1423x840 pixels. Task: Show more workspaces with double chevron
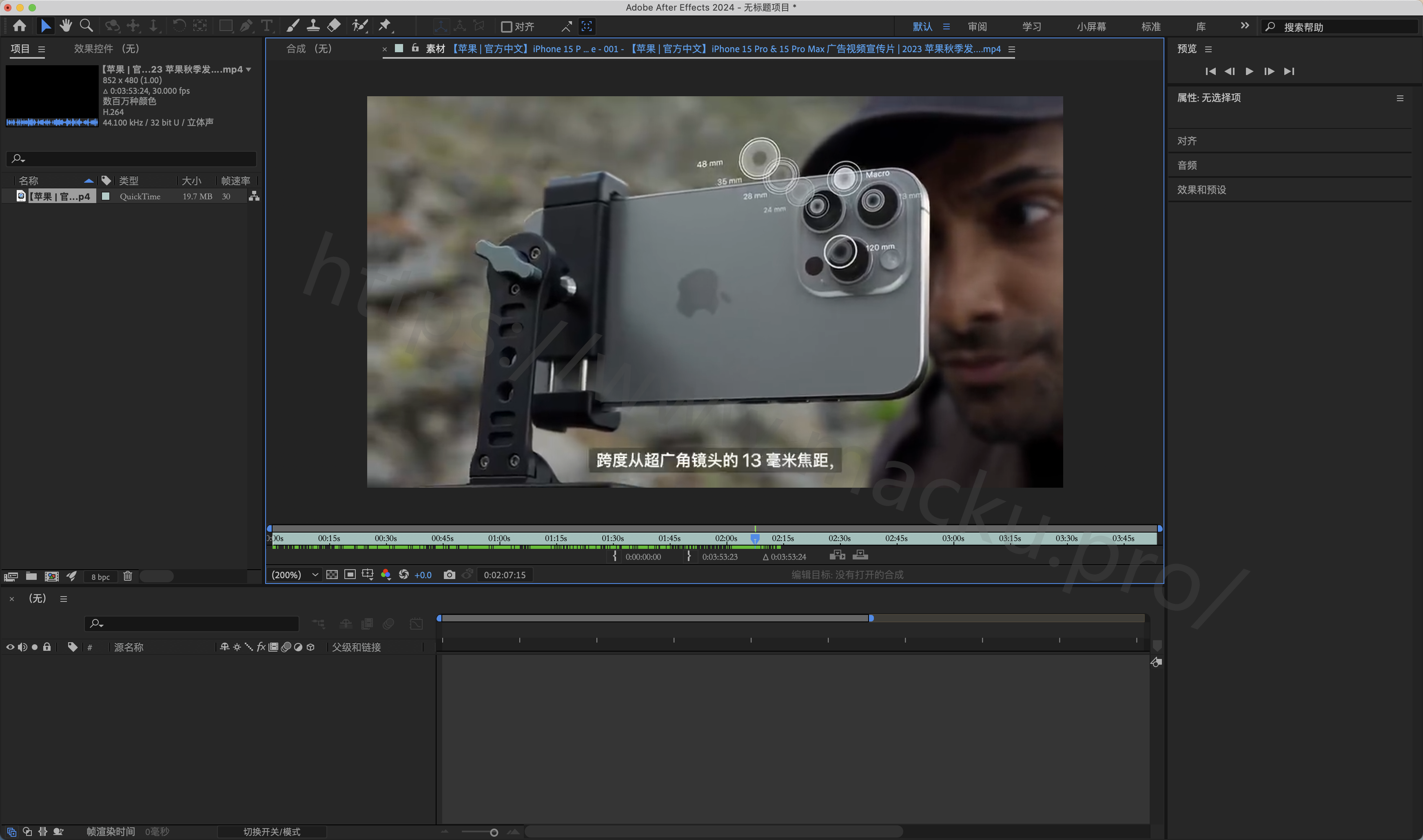1244,25
